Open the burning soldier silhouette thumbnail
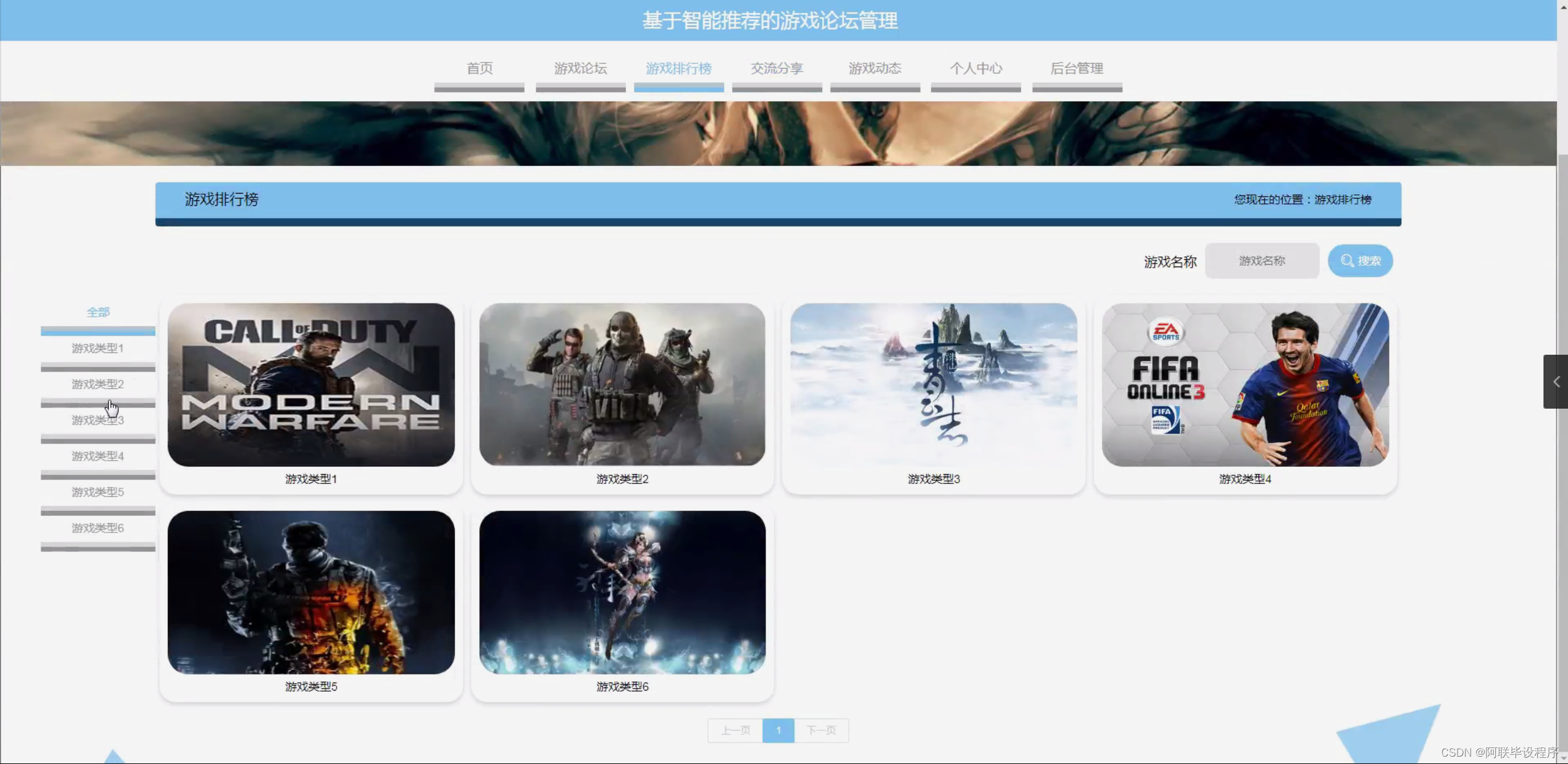The image size is (1568, 764). tap(311, 592)
